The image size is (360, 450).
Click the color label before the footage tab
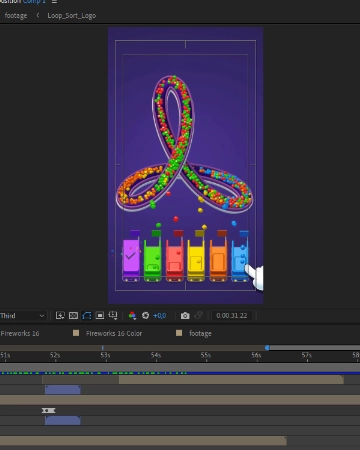pyautogui.click(x=179, y=333)
